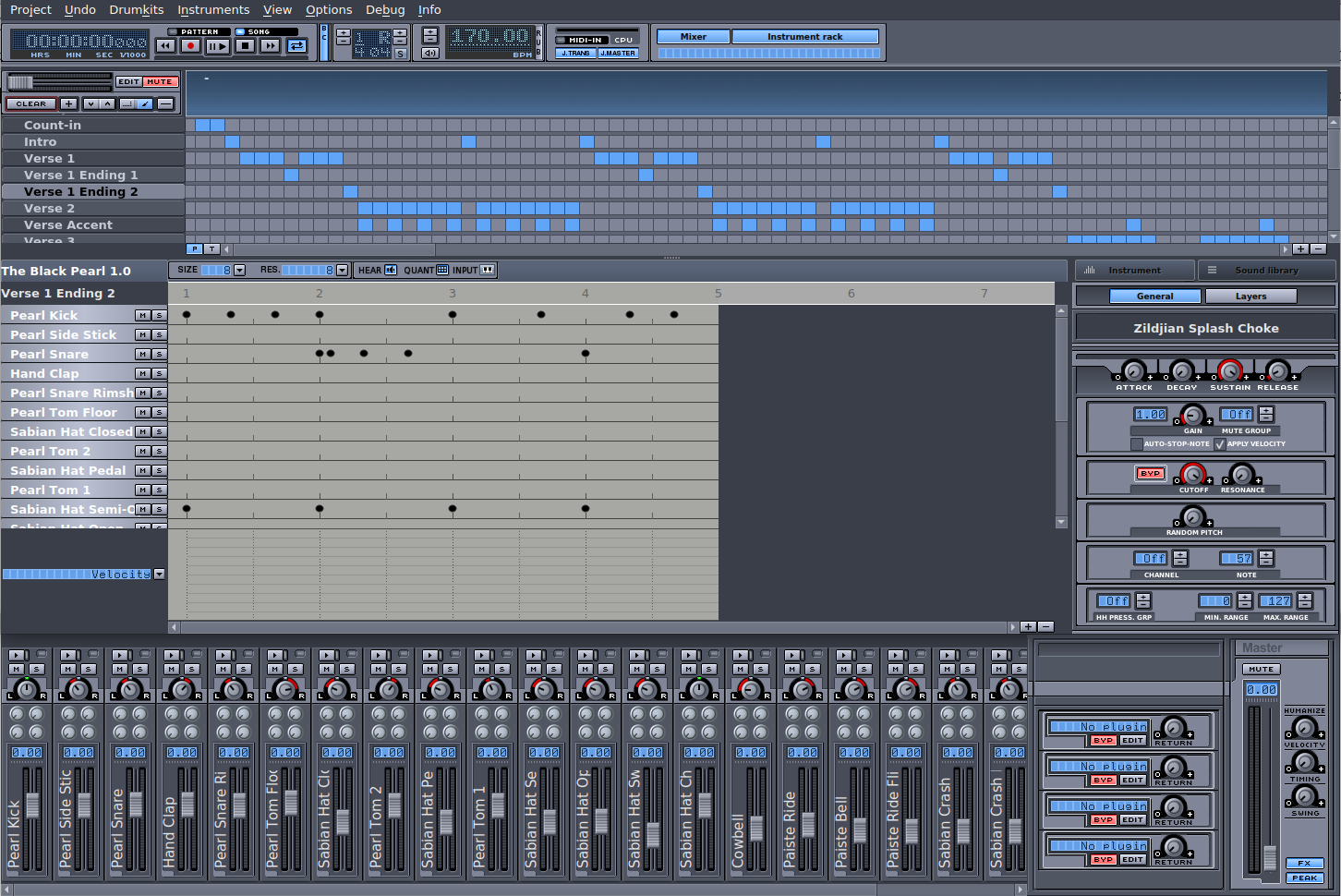Adjust the Note stepper value 57
Viewport: 1341px width, 896px height.
click(1266, 558)
